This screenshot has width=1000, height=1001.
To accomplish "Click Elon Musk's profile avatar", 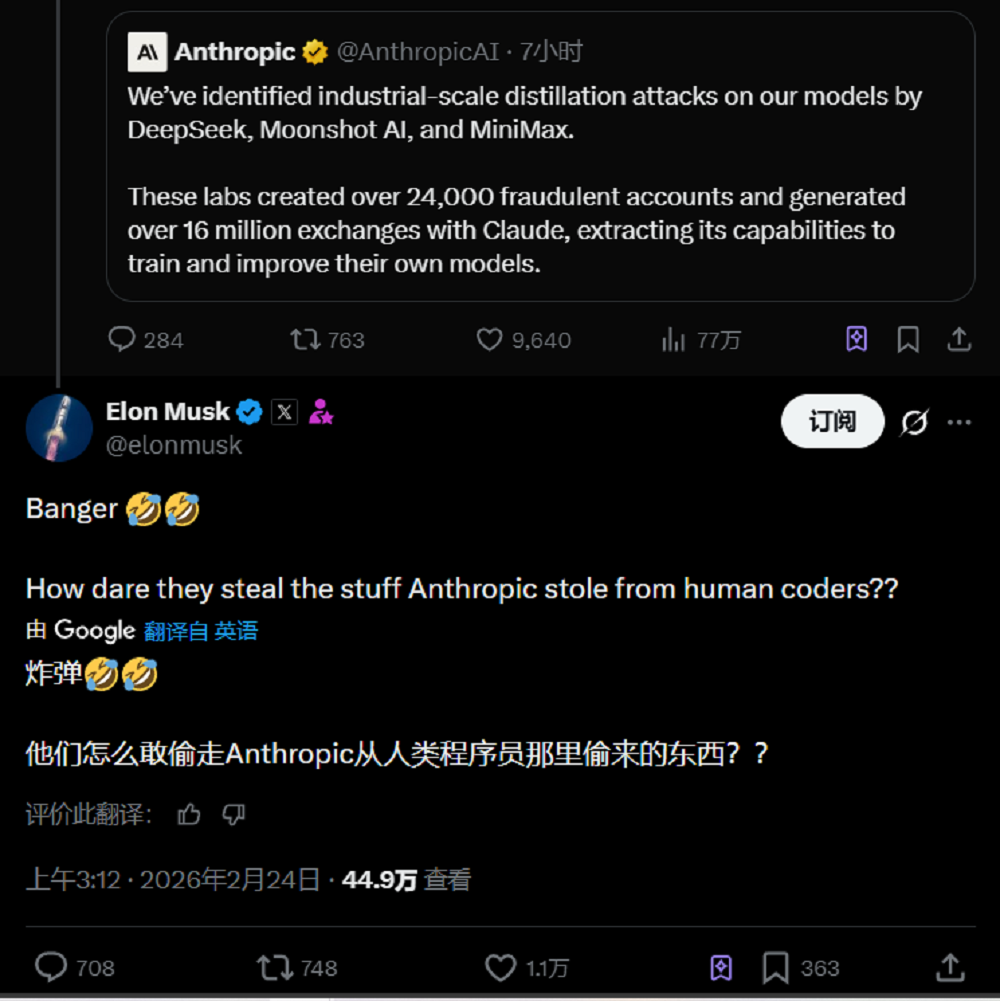I will [x=59, y=427].
